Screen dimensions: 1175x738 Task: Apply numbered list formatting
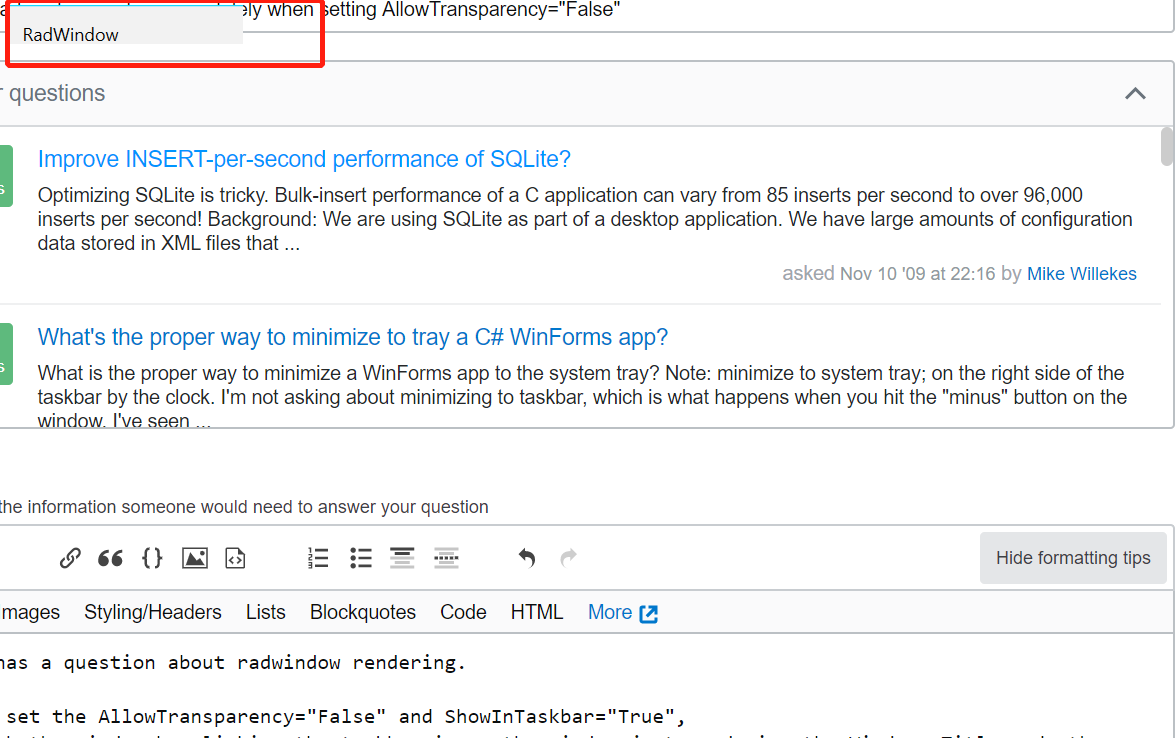point(318,558)
